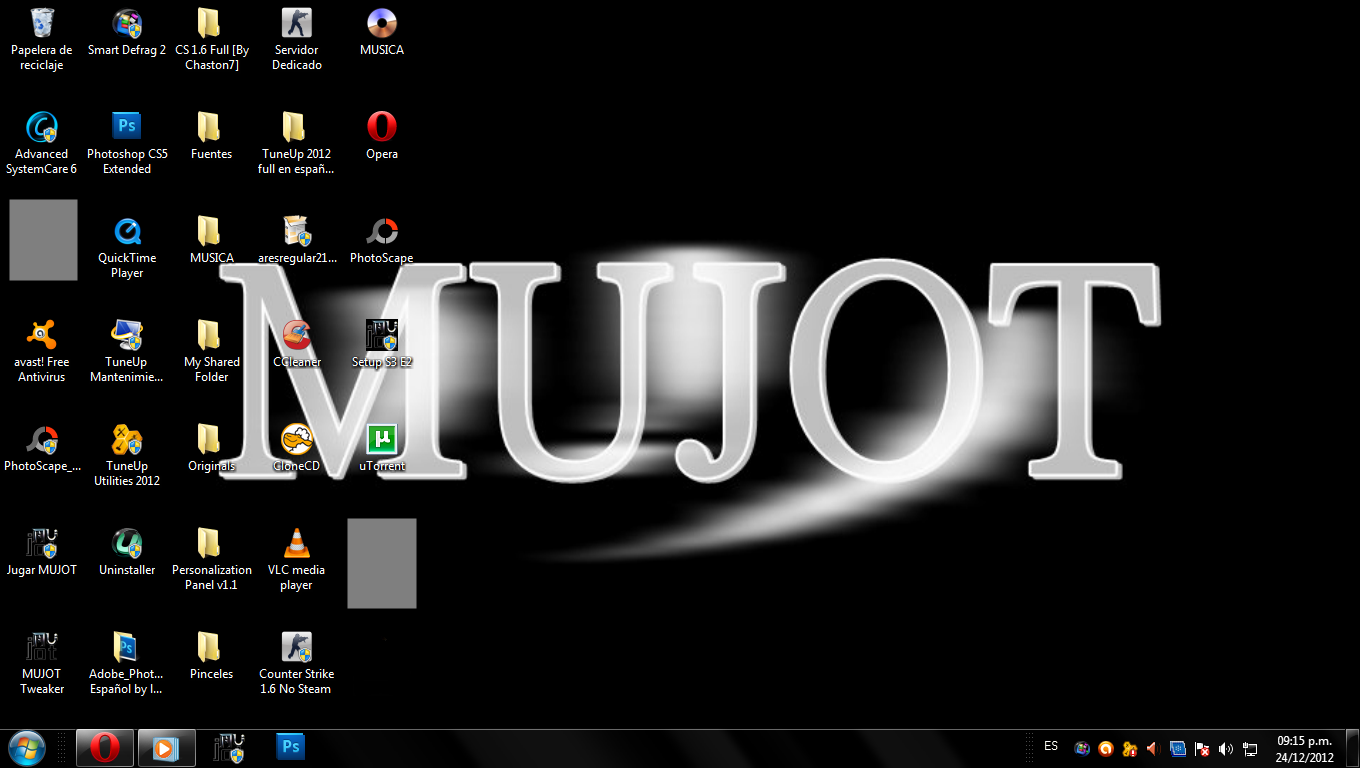Open the ES language selector in taskbar
1360x768 pixels.
pyautogui.click(x=1051, y=746)
